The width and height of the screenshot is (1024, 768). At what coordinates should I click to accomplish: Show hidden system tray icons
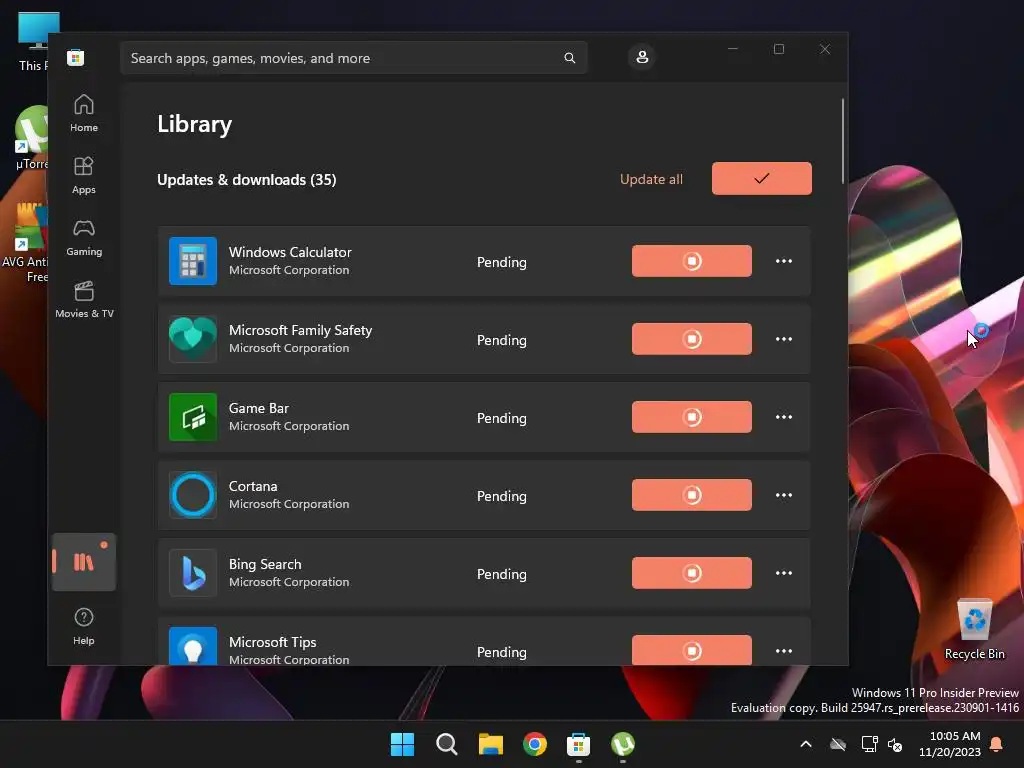pos(806,744)
